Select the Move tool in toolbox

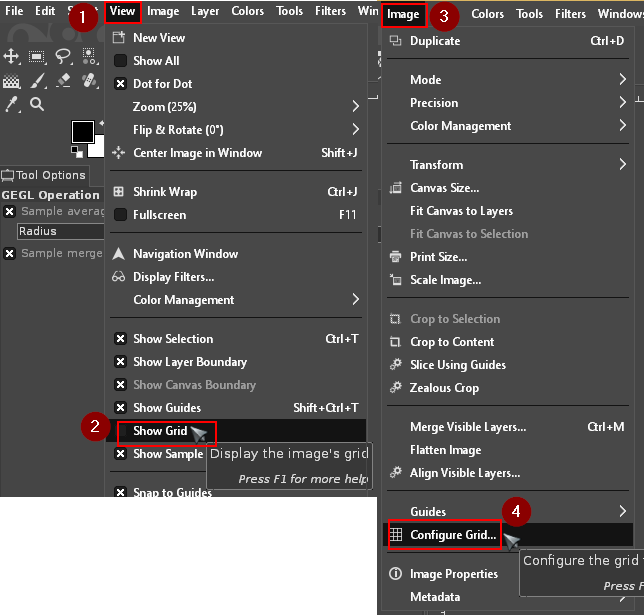tap(12, 57)
